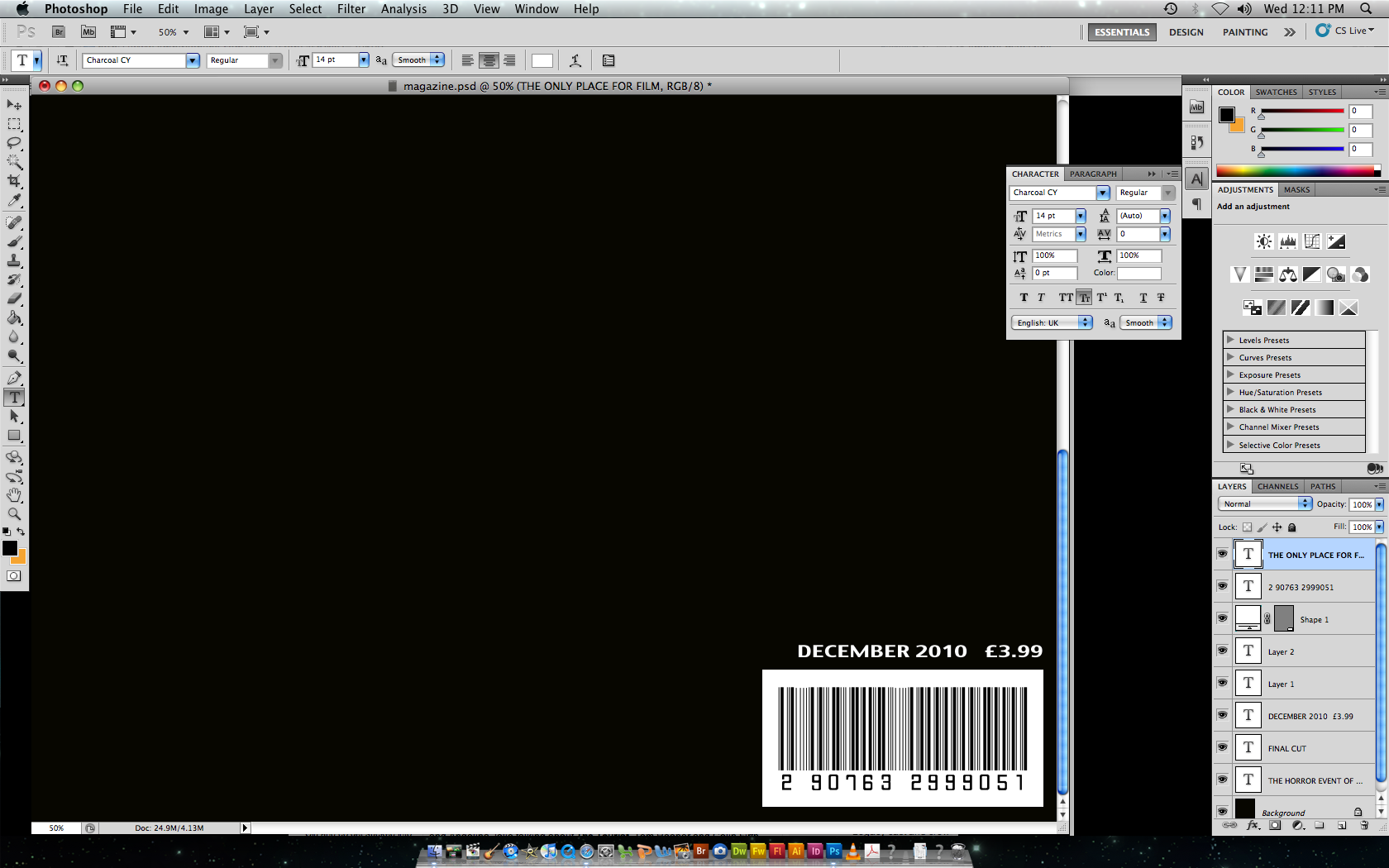Delete layer with the trash icon
The image size is (1389, 868).
[x=1364, y=825]
